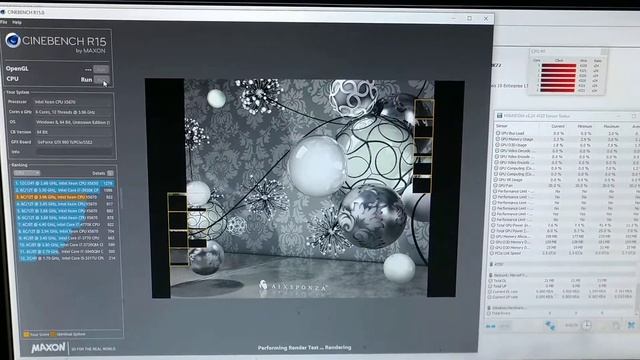Click the PCIe Link Speed sensor icon
The height and width of the screenshot is (360, 640).
pyautogui.click(x=493, y=253)
